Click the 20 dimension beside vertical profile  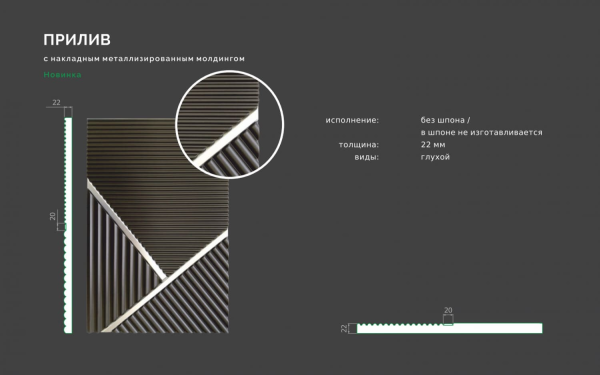(53, 216)
